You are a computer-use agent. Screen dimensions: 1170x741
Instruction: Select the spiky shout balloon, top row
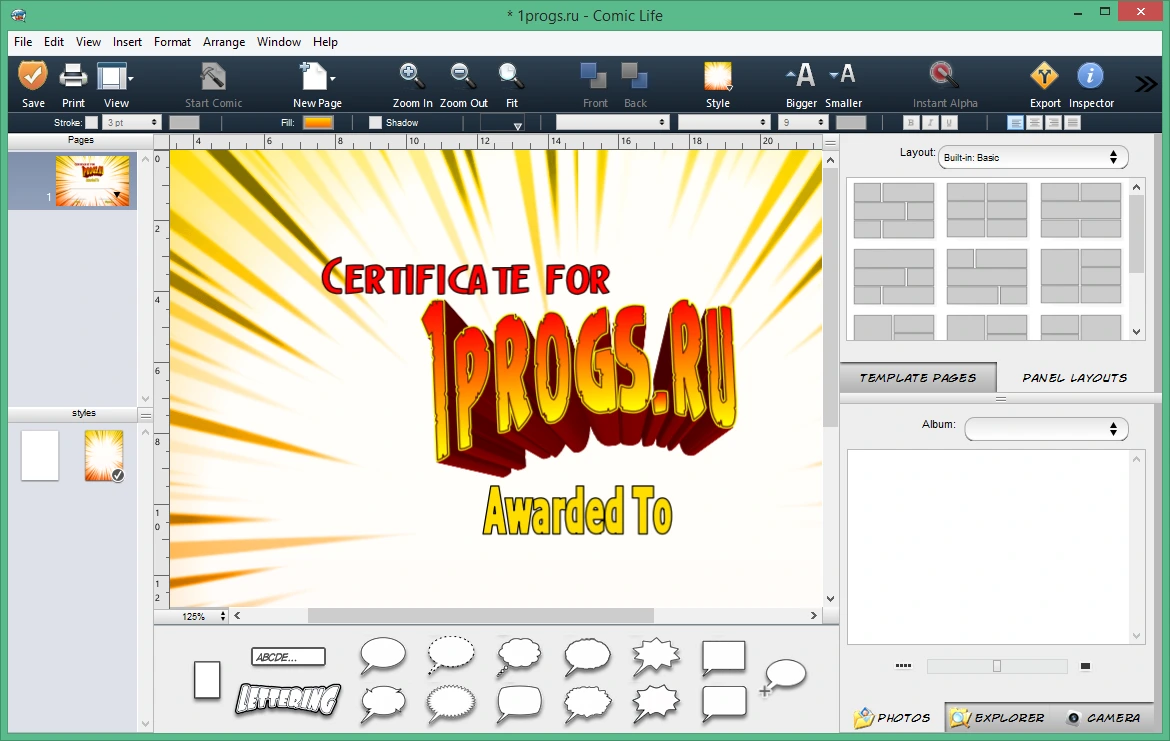pos(656,657)
